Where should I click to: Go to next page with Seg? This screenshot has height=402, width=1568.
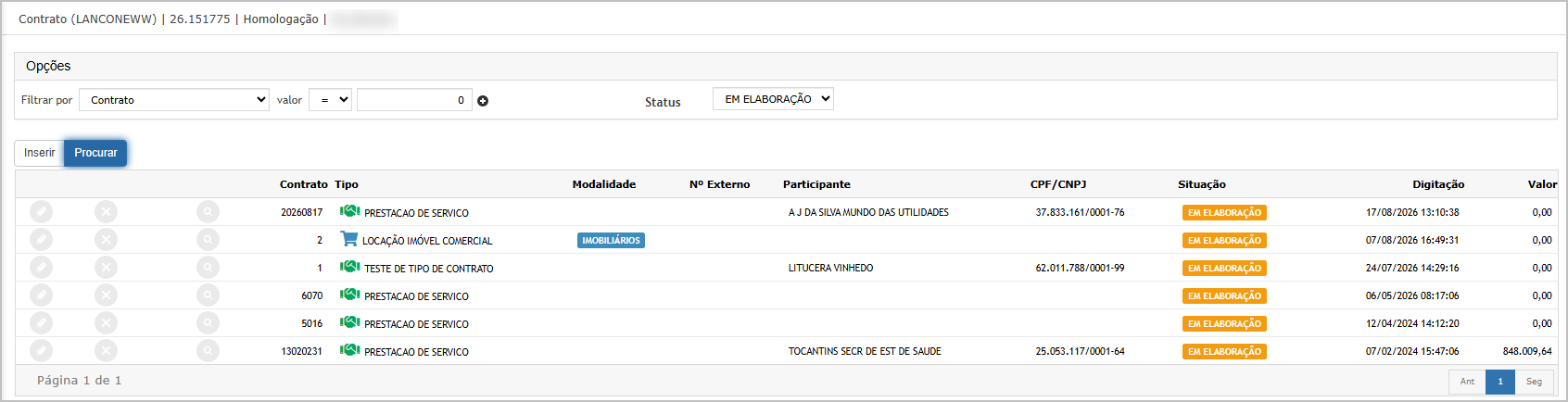[1534, 382]
